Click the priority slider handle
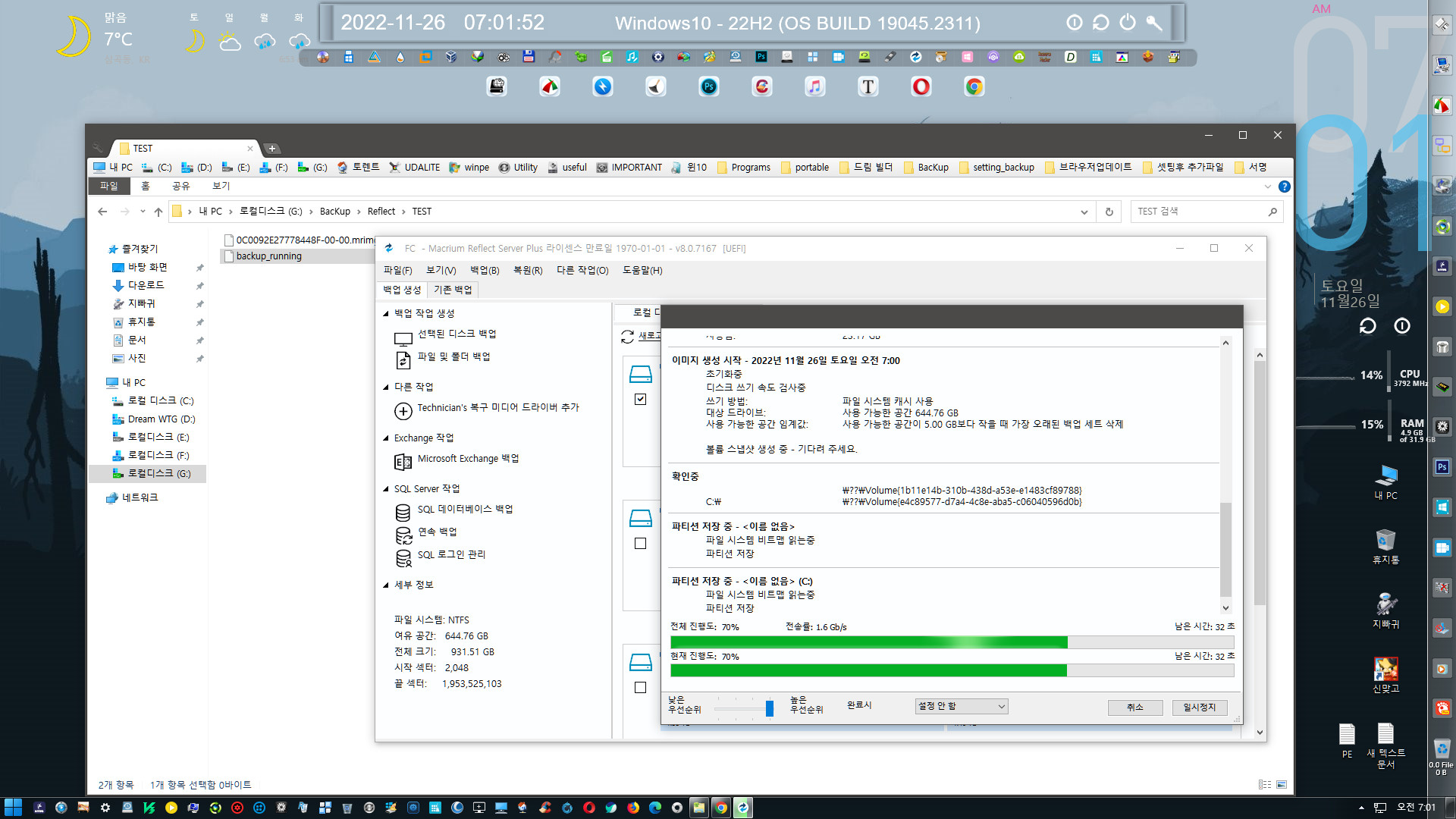This screenshot has height=819, width=1456. (x=769, y=708)
